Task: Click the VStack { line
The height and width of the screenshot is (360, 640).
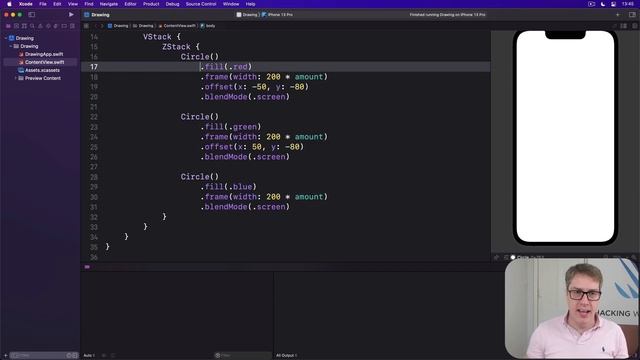Action: [162, 37]
